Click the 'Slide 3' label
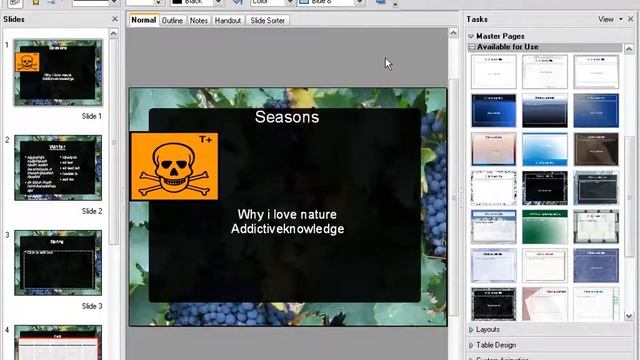This screenshot has width=640, height=360. coord(92,306)
